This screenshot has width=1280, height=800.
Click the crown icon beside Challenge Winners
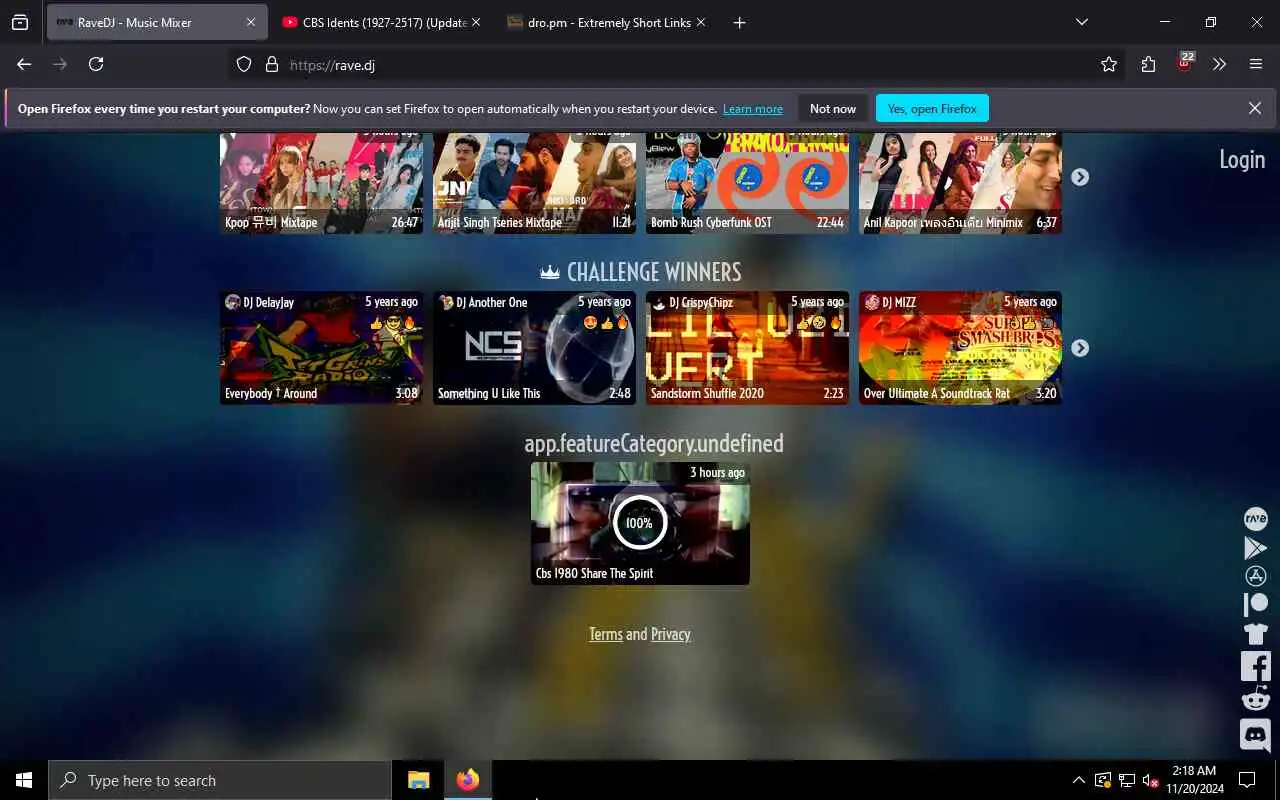[x=549, y=272]
